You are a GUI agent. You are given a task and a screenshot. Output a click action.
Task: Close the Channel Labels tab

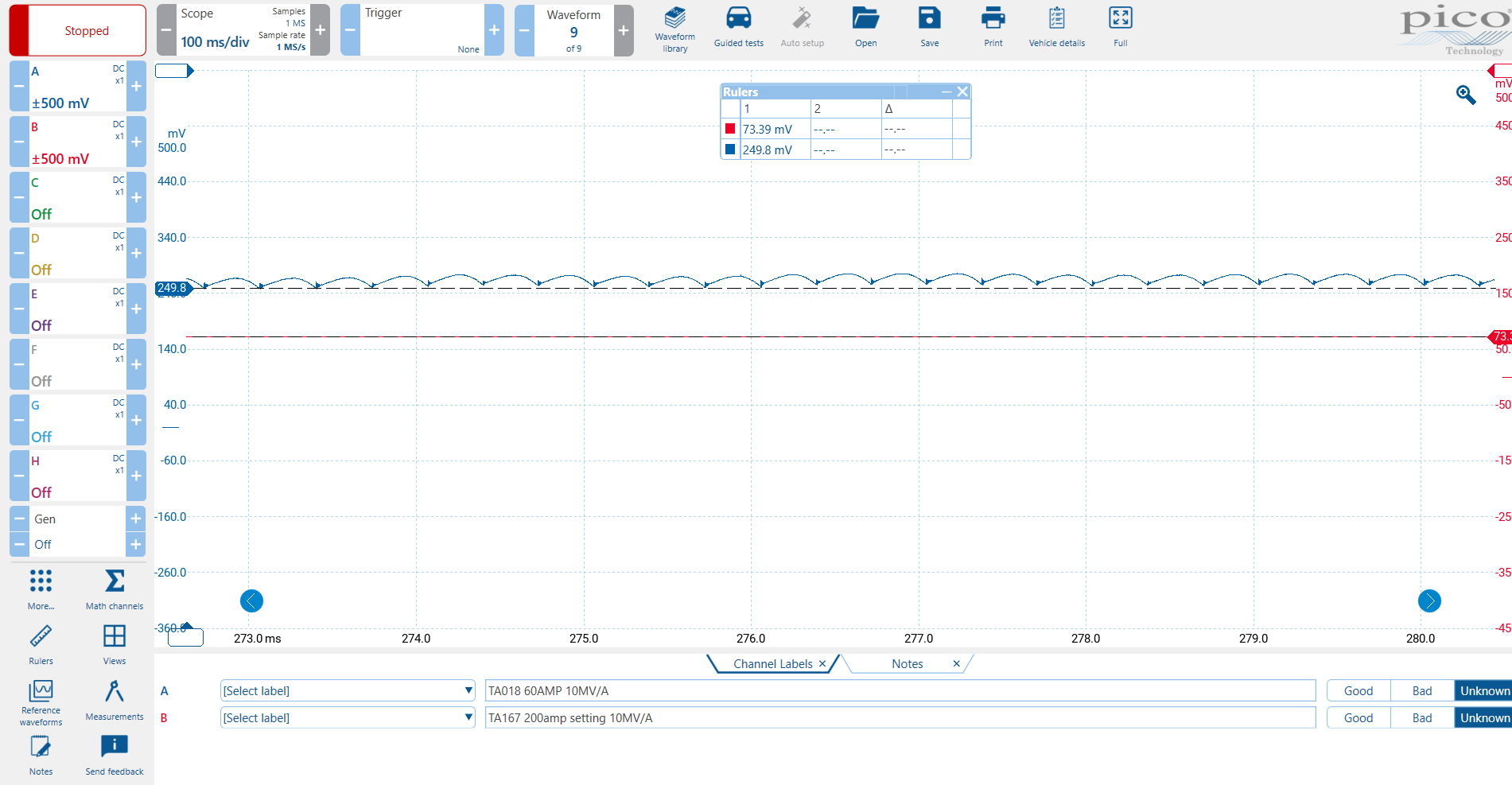tap(822, 663)
